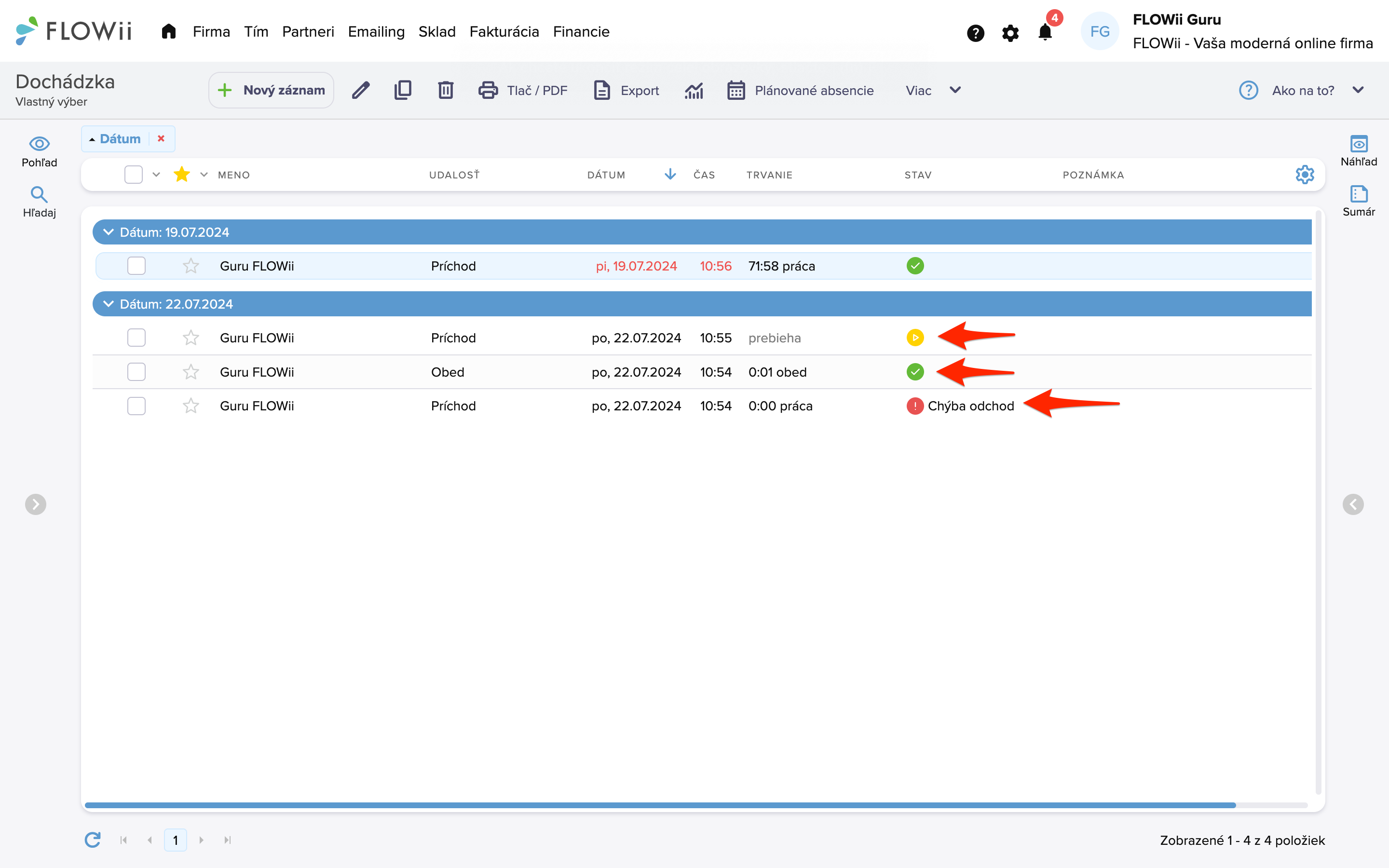Open the Tím menu
This screenshot has width=1389, height=868.
(256, 31)
